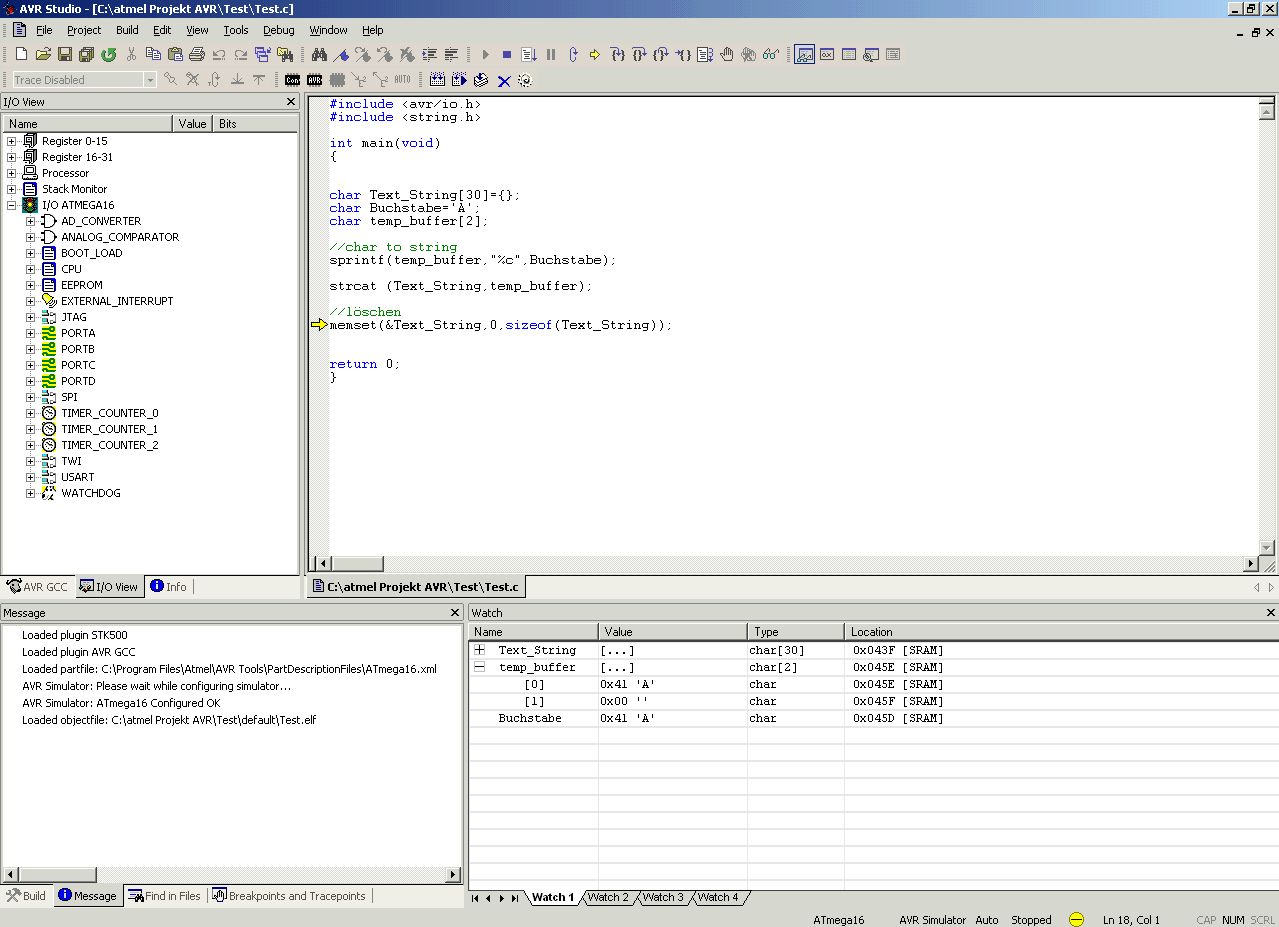This screenshot has height=927, width=1279.
Task: Switch to the AVR GCC tab
Action: pos(38,587)
